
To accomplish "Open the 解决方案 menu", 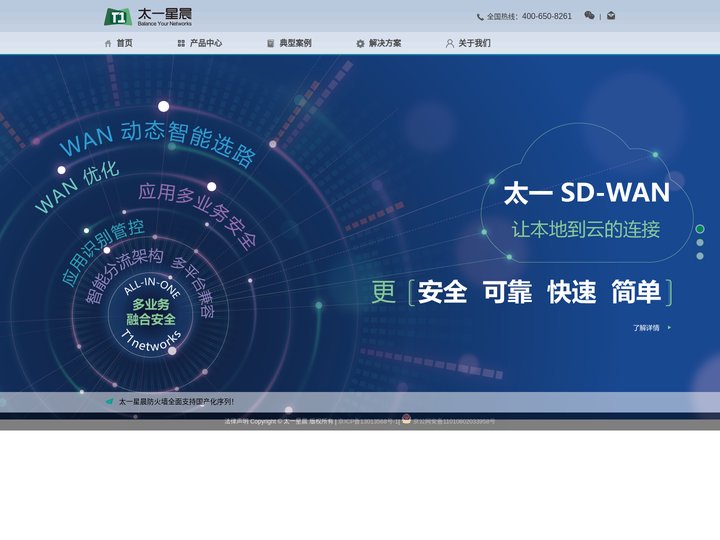I will point(385,43).
